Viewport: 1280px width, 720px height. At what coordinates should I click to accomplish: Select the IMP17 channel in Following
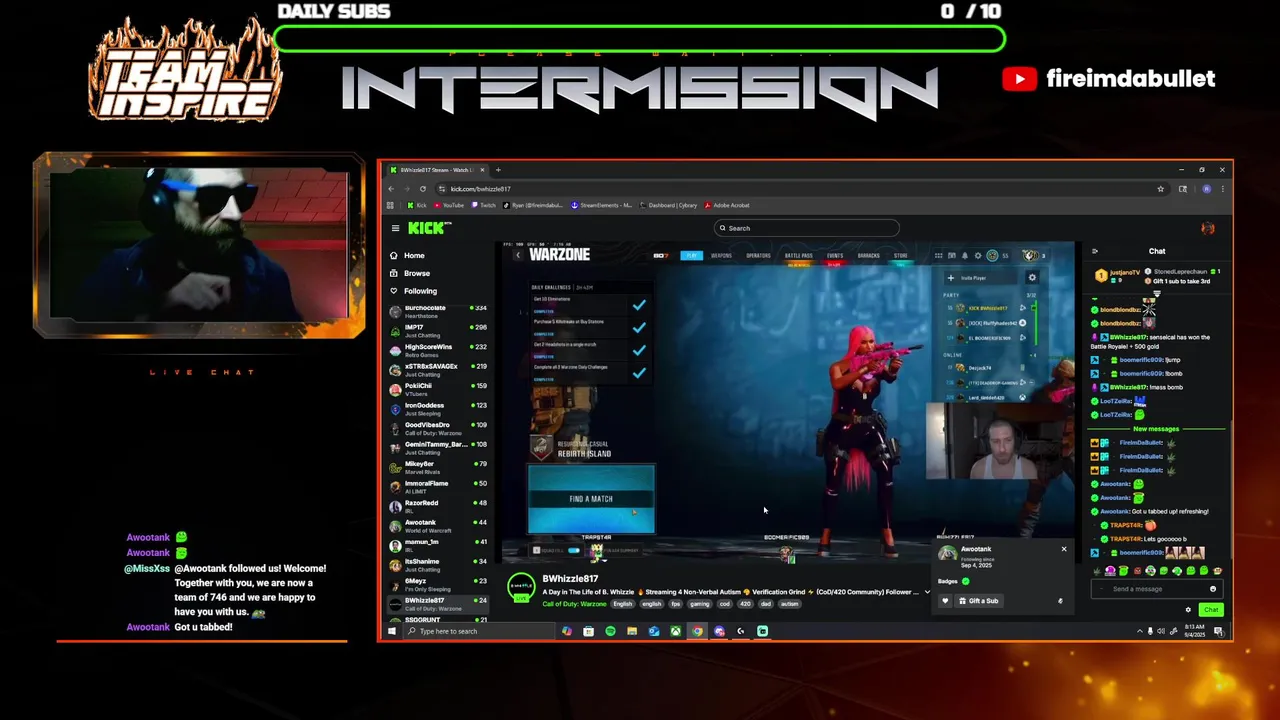438,331
